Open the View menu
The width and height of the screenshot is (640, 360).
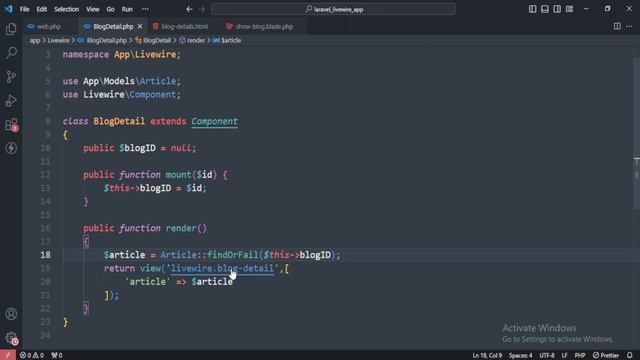click(x=93, y=9)
